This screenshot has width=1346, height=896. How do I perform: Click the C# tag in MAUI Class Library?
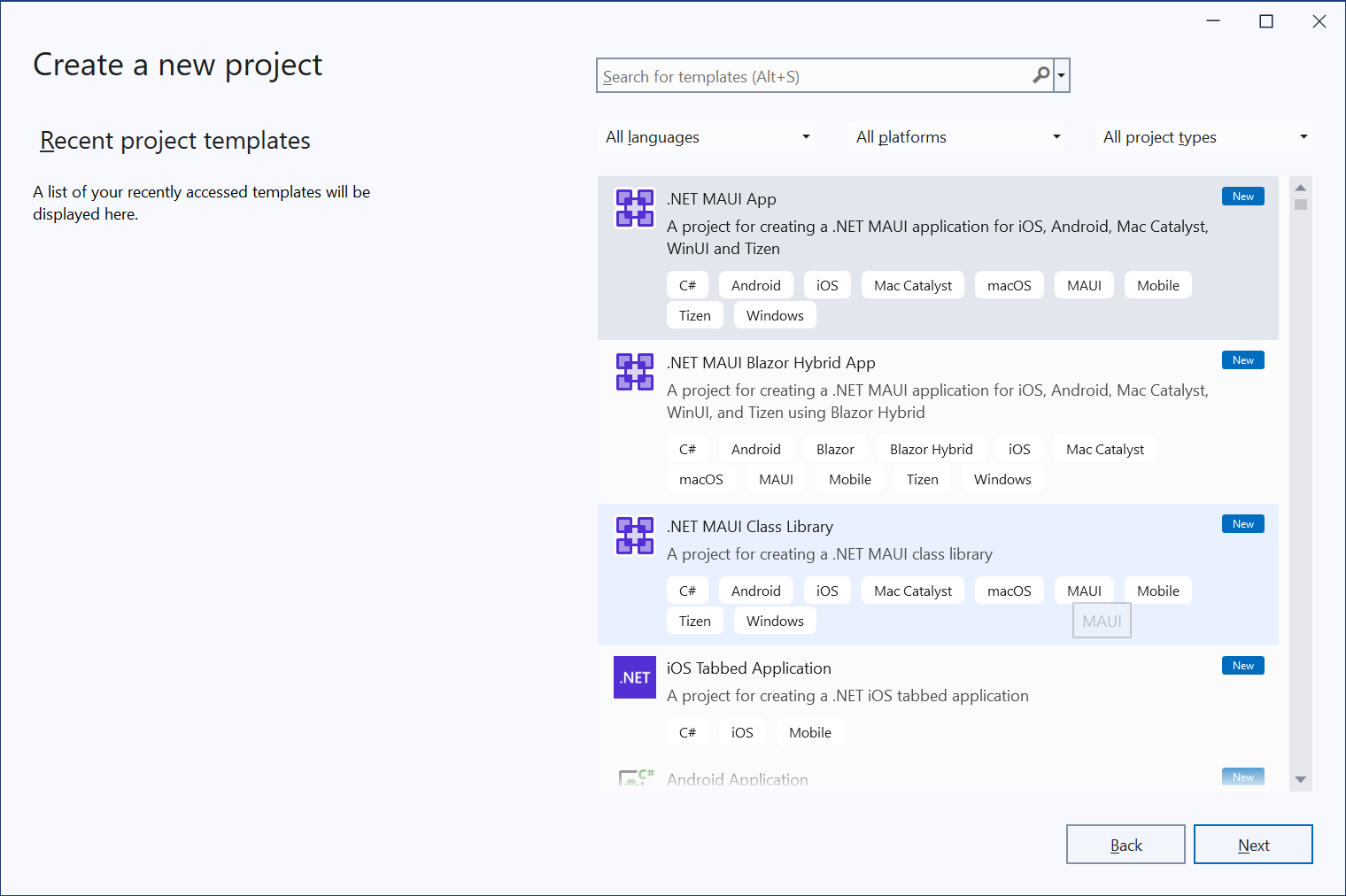pyautogui.click(x=687, y=591)
